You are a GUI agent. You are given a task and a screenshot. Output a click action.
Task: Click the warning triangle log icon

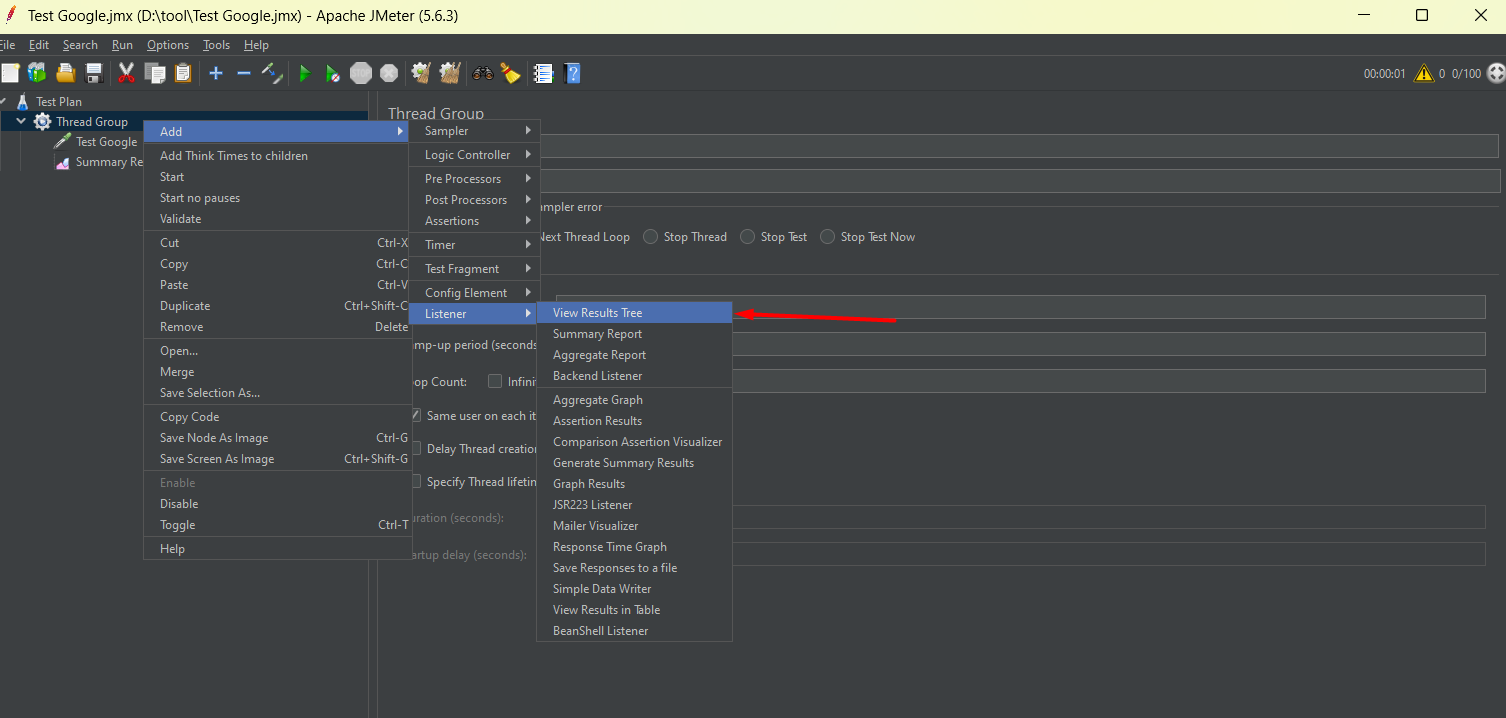click(1423, 73)
